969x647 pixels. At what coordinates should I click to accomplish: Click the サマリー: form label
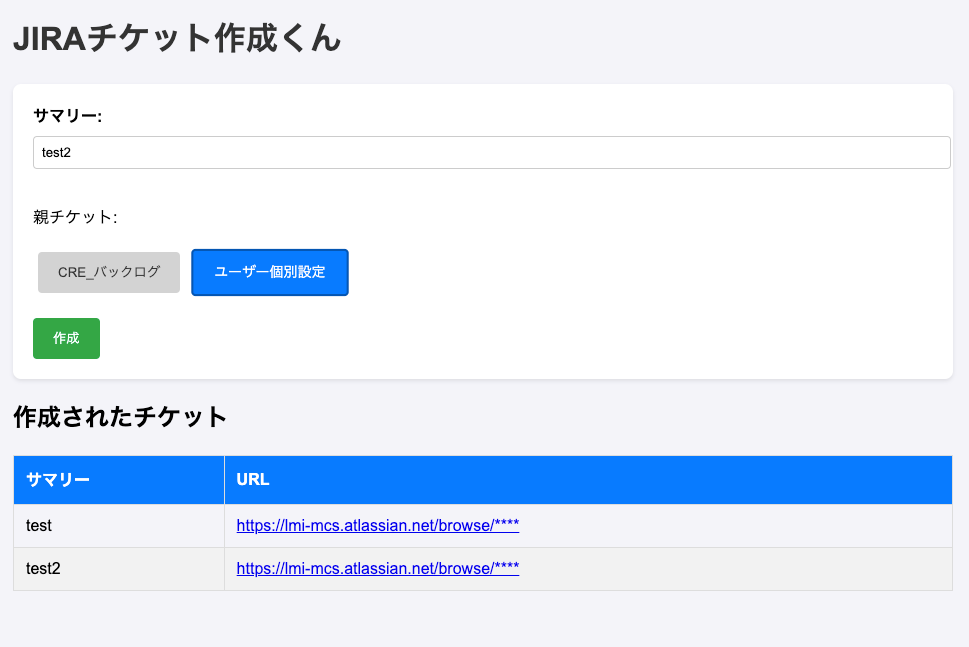(67, 116)
